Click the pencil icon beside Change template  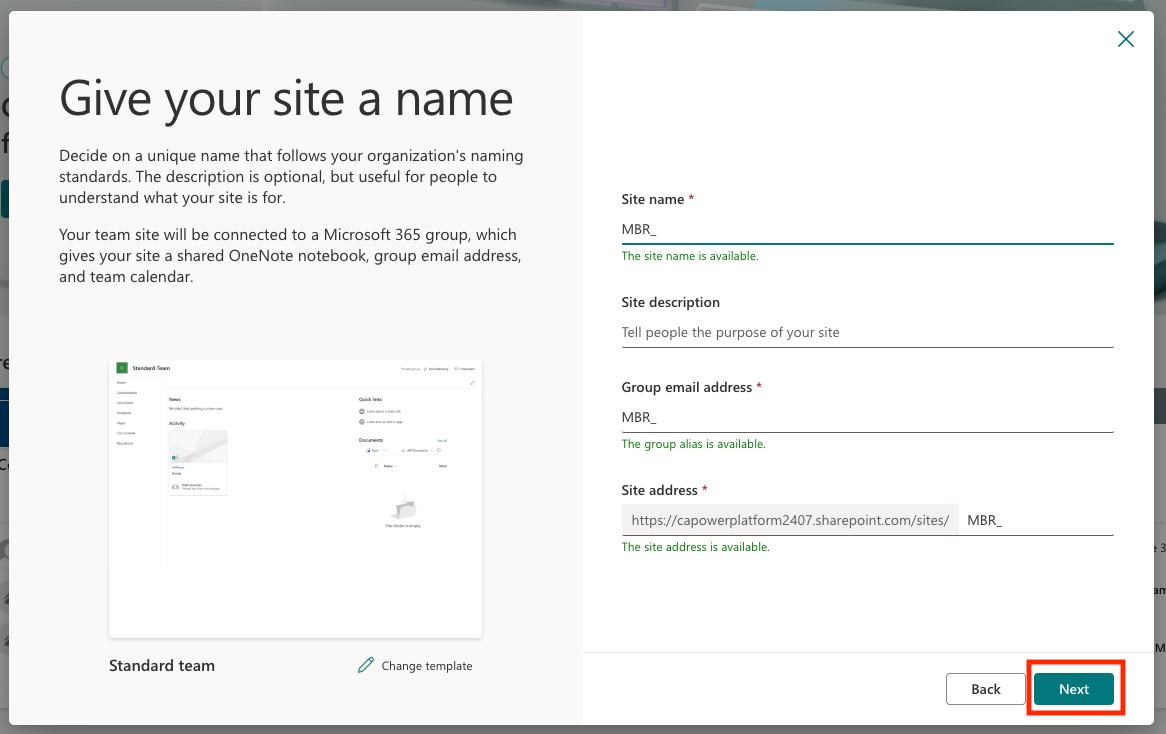366,665
